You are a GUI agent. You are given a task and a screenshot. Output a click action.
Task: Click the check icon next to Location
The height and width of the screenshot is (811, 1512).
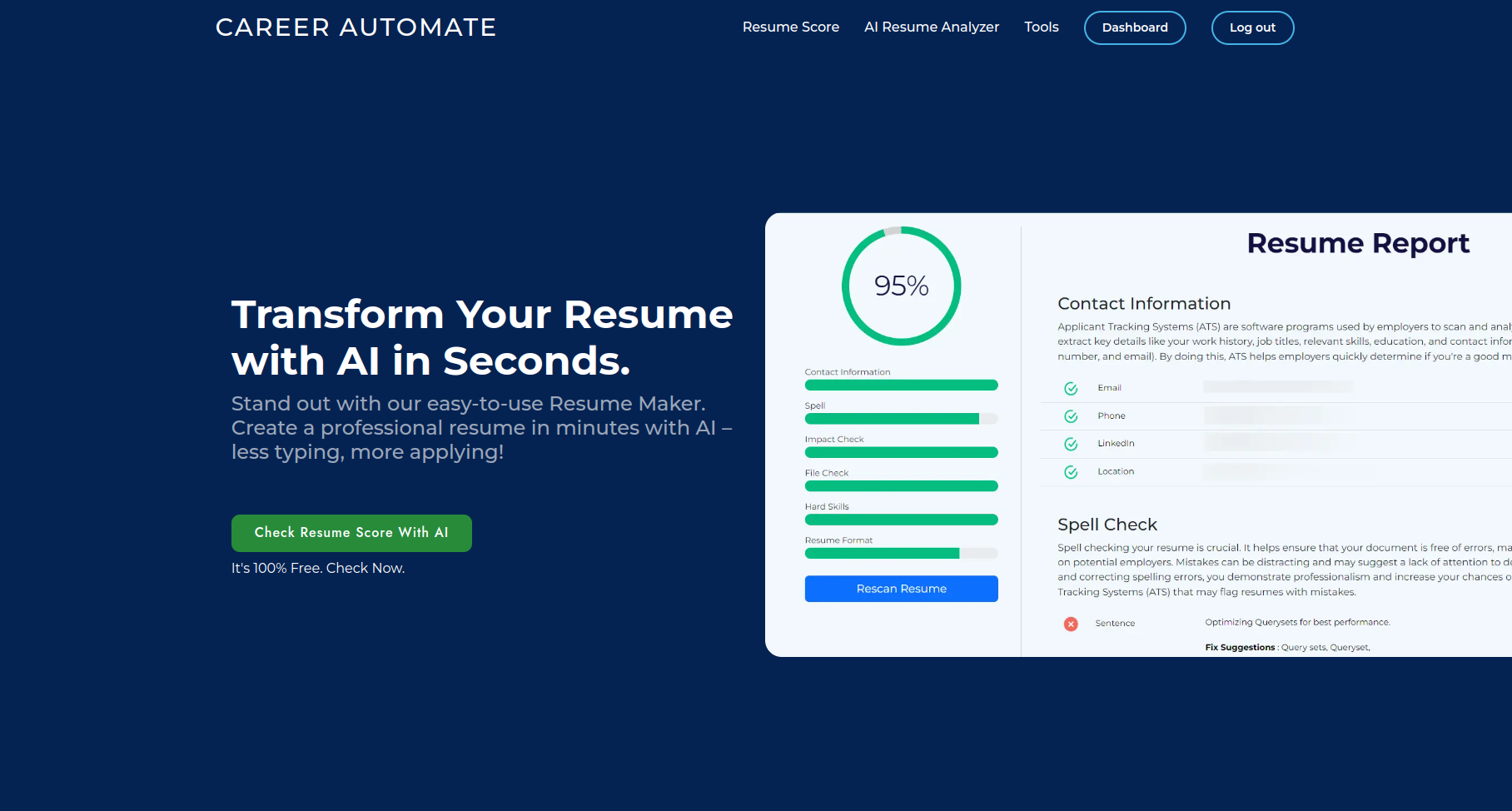(1071, 471)
